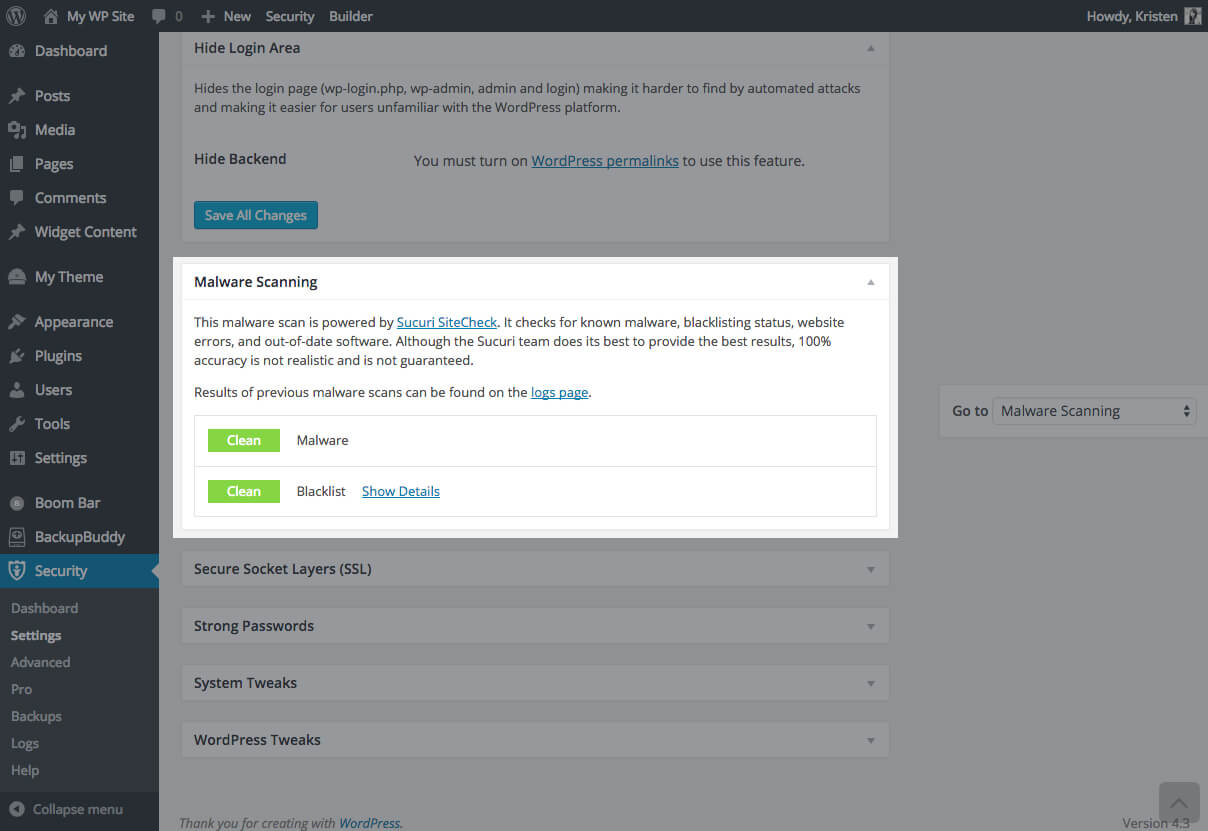This screenshot has width=1208, height=831.
Task: Expand the Secure Socket Layers (SSL) section
Action: tap(535, 568)
